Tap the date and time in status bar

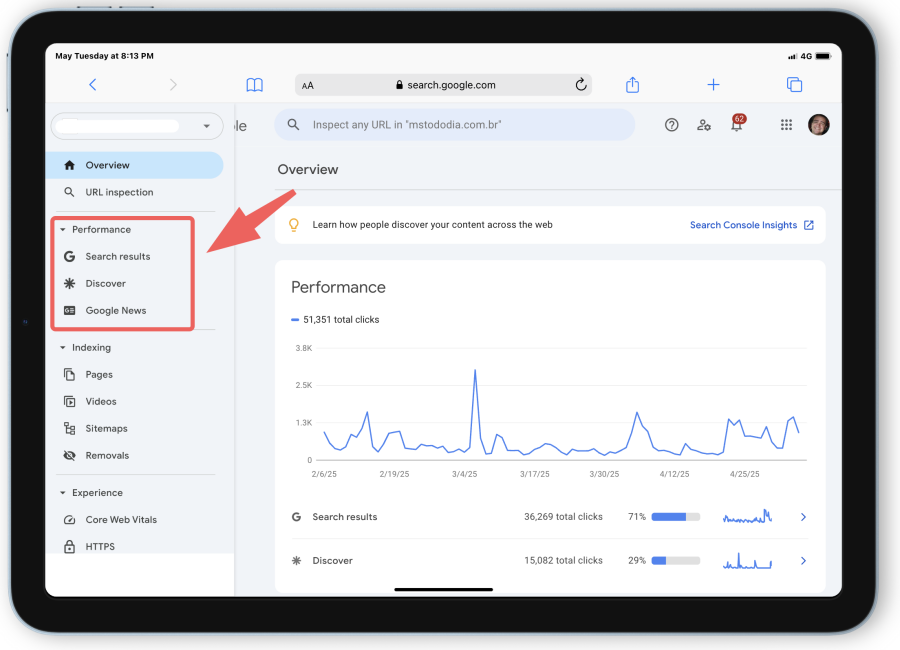point(104,56)
